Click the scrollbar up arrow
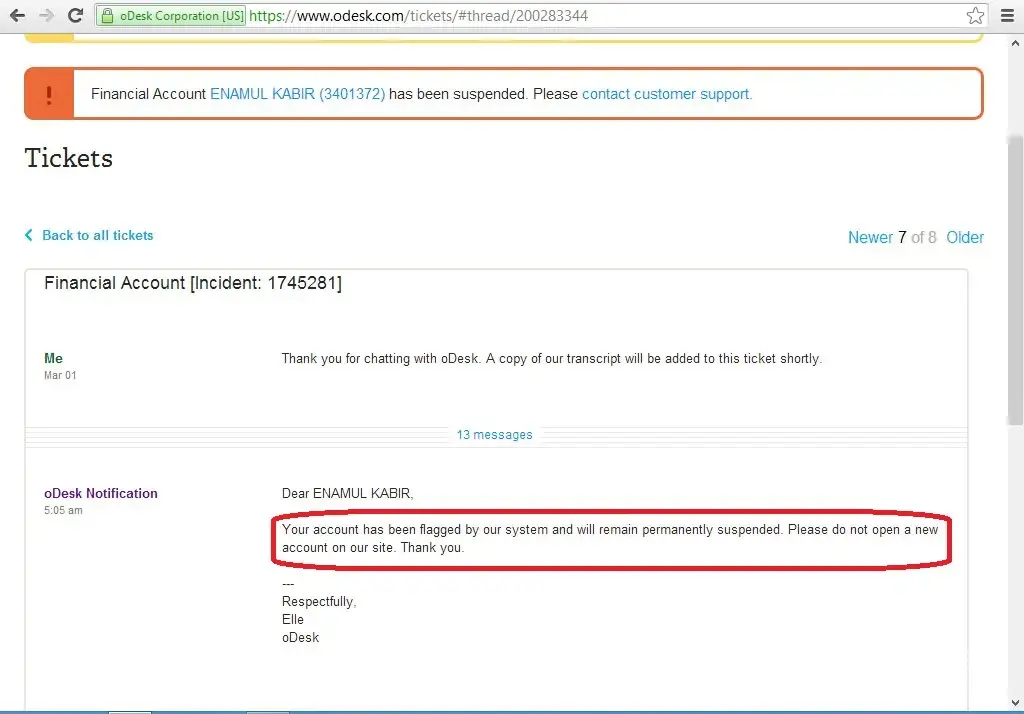This screenshot has width=1024, height=714. [1014, 42]
